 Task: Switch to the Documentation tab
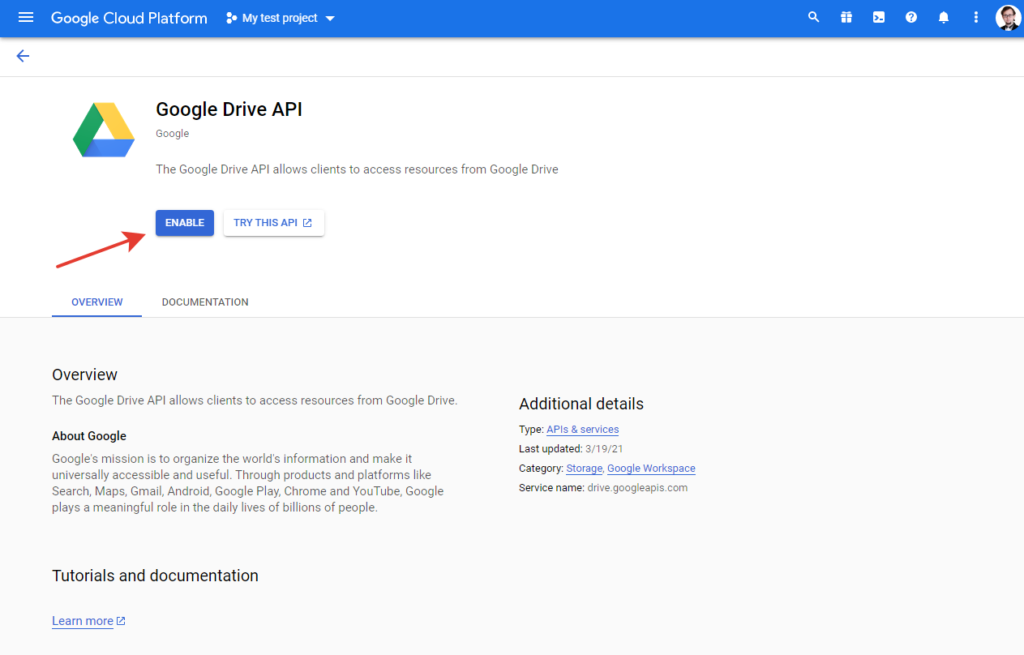[x=205, y=302]
